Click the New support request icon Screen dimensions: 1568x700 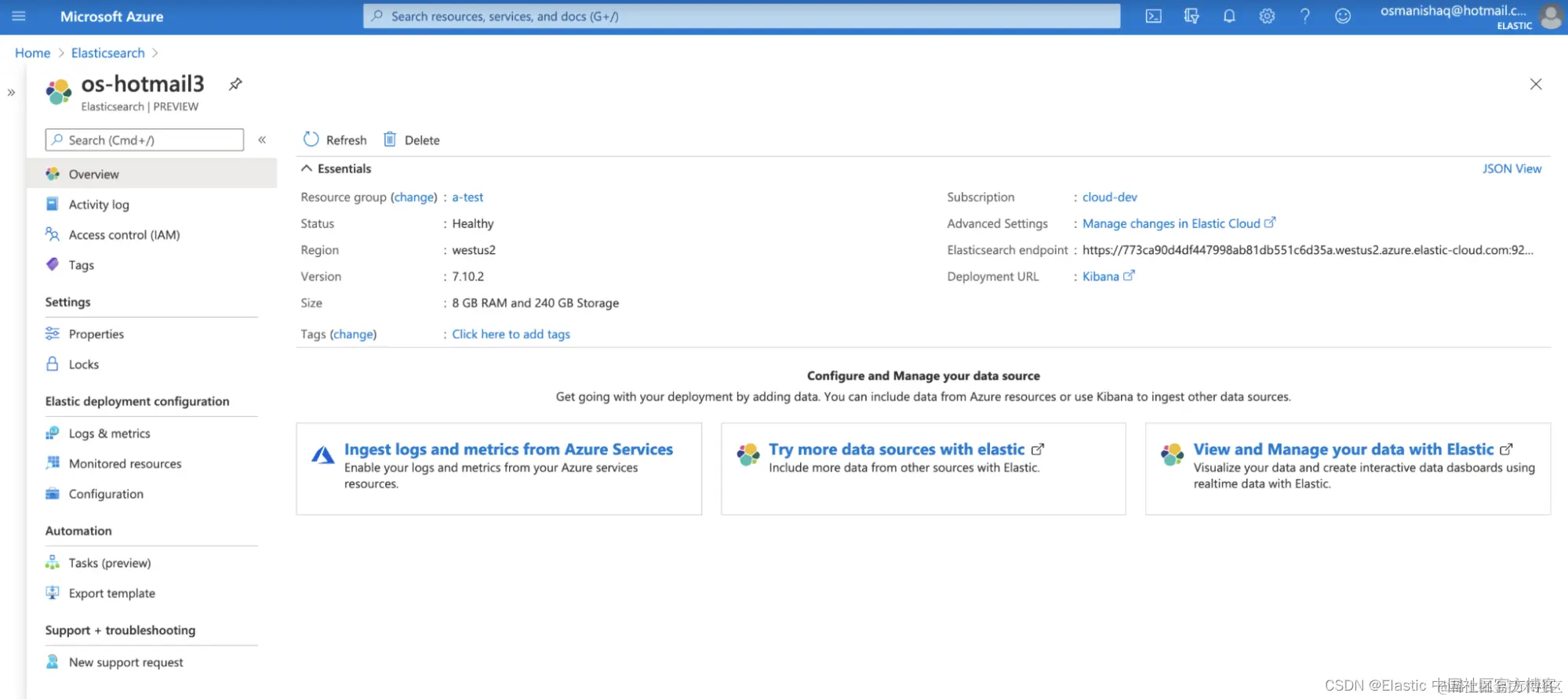(x=53, y=662)
